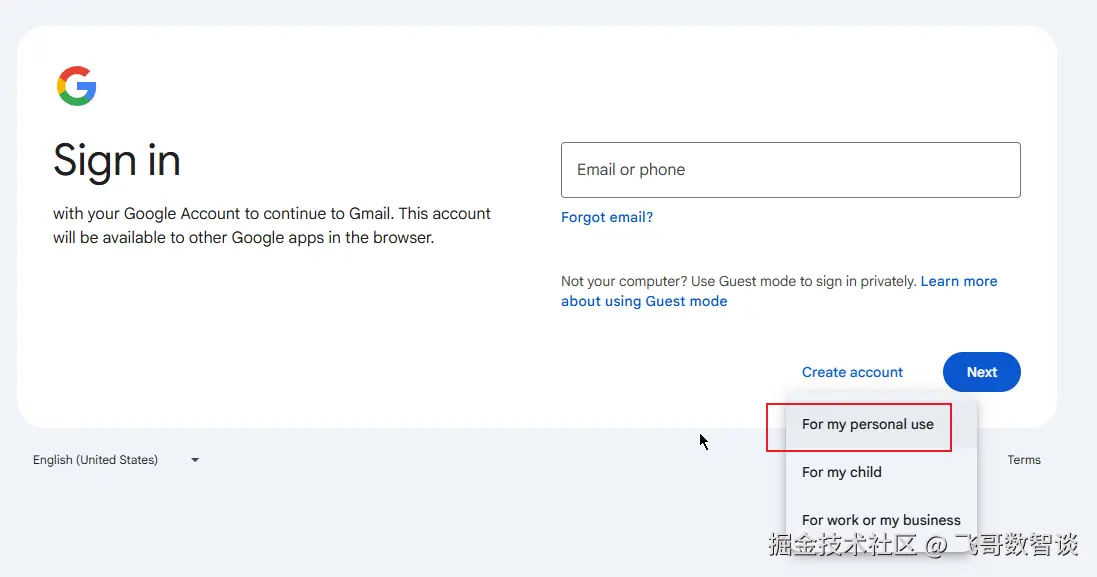The image size is (1097, 577).
Task: Click the Google logo
Action: (76, 86)
